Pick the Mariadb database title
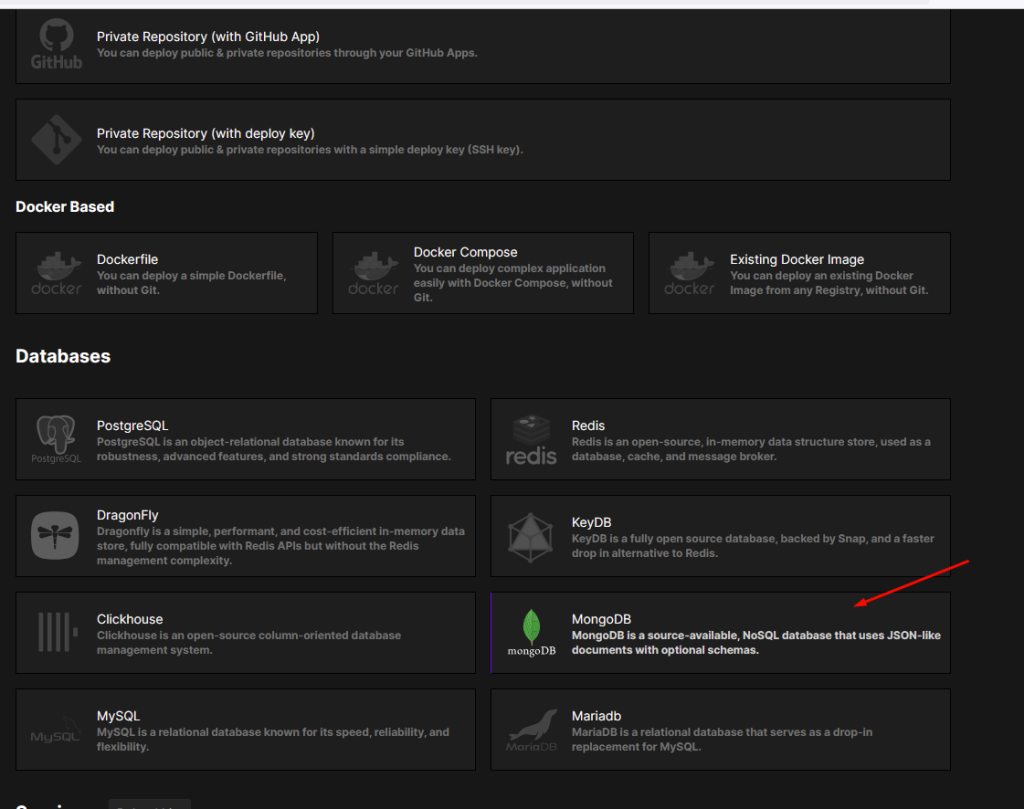 (x=596, y=716)
